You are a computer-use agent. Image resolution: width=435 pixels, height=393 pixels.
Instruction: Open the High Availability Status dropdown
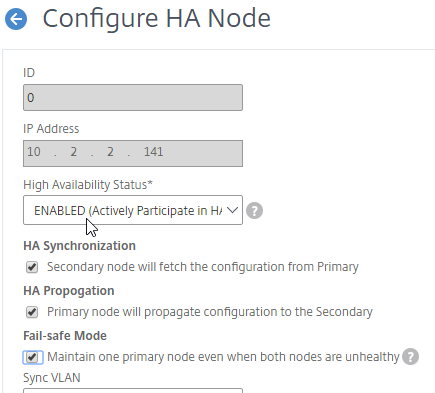(x=133, y=210)
